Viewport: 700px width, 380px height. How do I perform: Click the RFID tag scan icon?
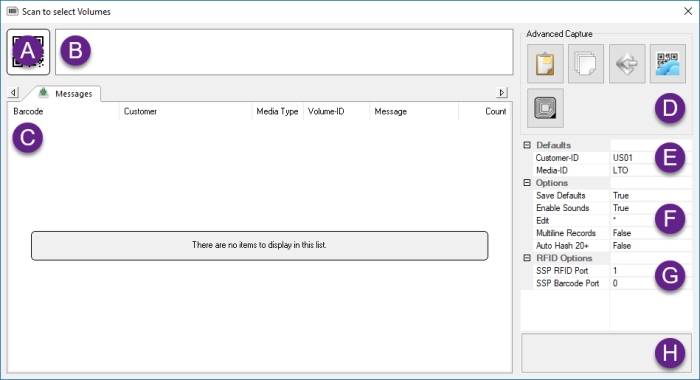click(x=545, y=108)
